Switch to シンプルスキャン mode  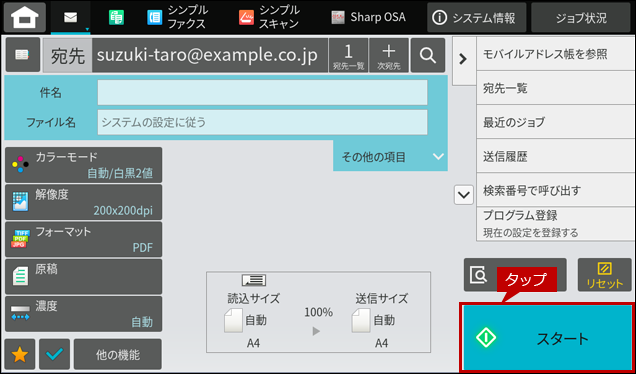(x=269, y=17)
